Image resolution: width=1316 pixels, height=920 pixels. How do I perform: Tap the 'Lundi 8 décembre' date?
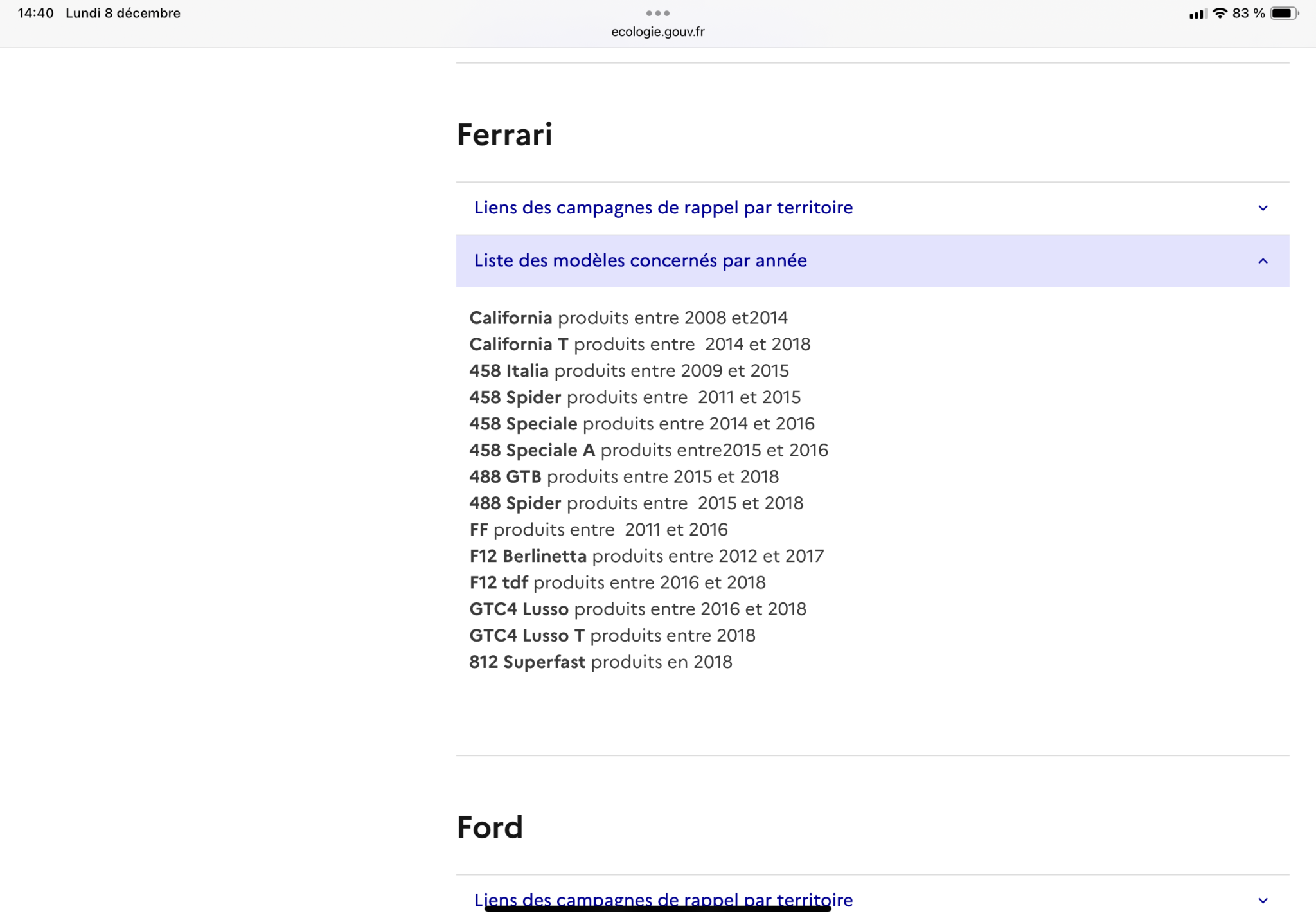click(123, 13)
